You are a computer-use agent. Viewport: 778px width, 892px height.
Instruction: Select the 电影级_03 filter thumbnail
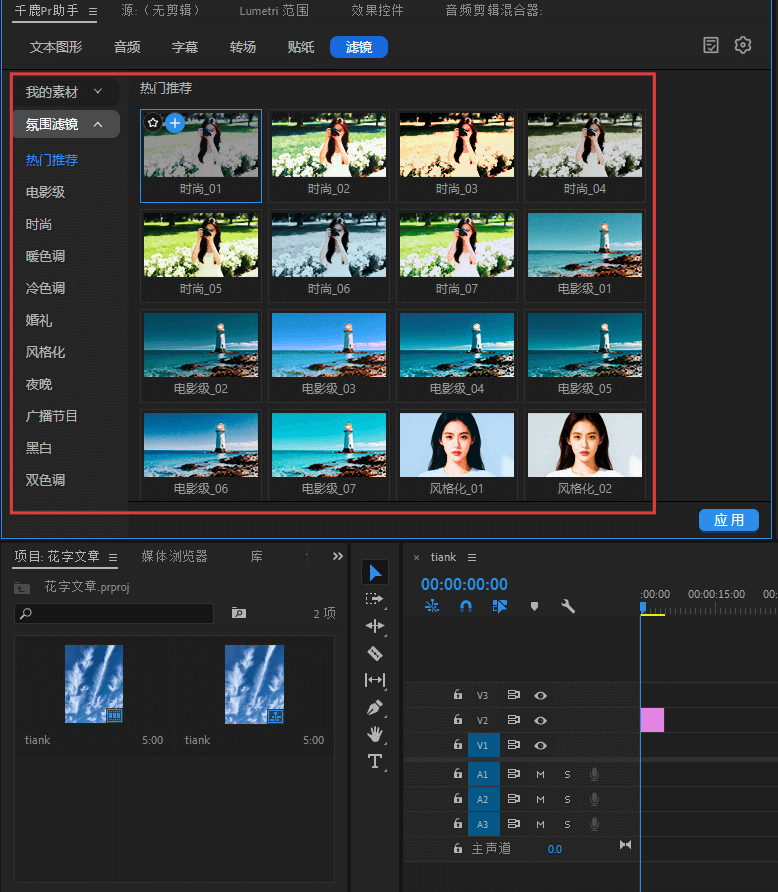coord(328,351)
